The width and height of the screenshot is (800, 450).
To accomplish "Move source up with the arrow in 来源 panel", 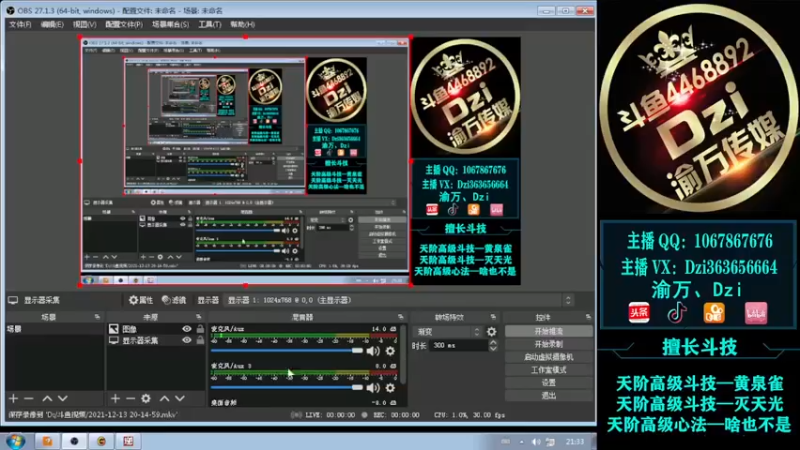I will pos(164,398).
